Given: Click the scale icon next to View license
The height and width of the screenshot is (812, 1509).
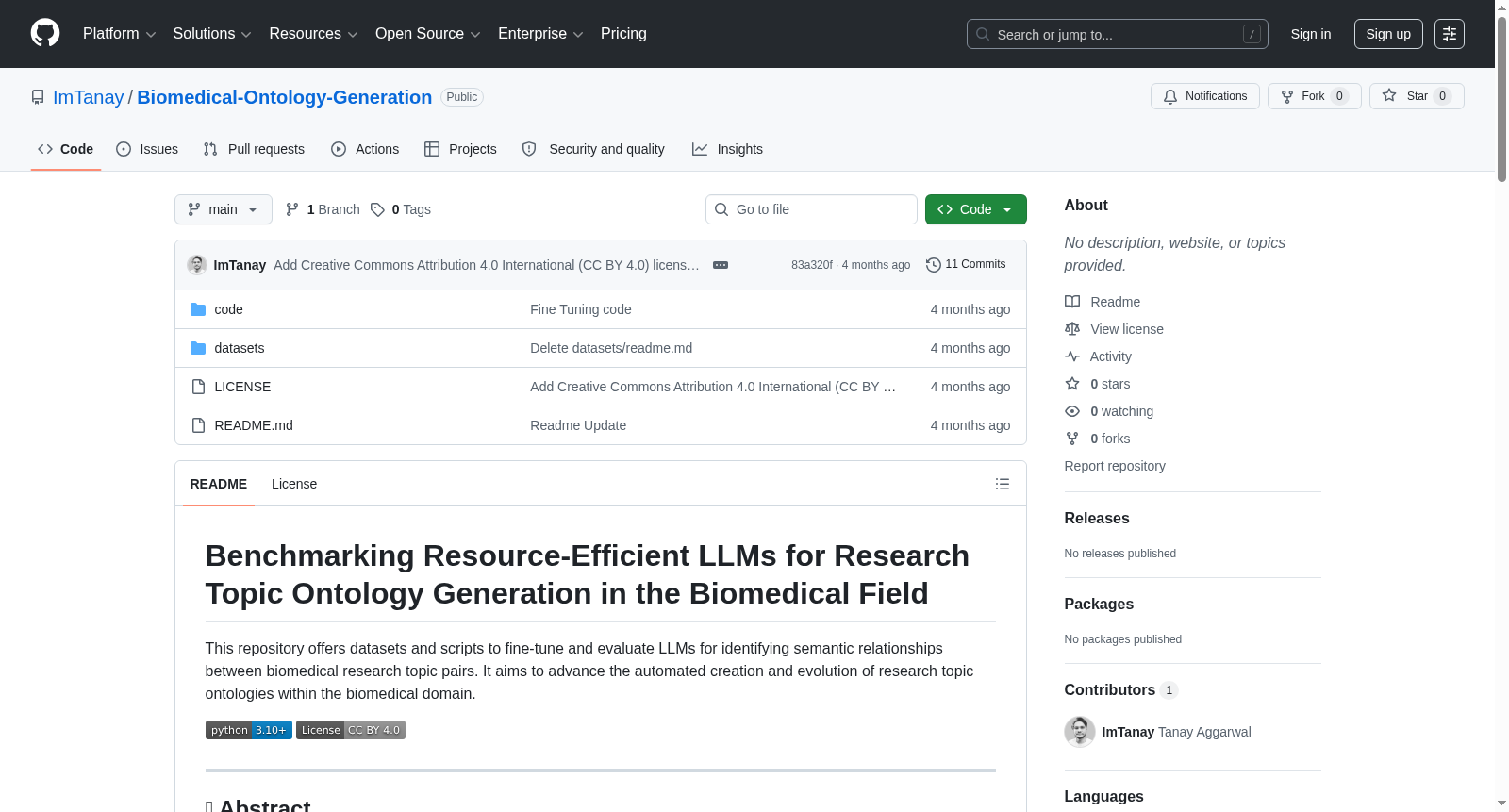Looking at the screenshot, I should tap(1072, 329).
